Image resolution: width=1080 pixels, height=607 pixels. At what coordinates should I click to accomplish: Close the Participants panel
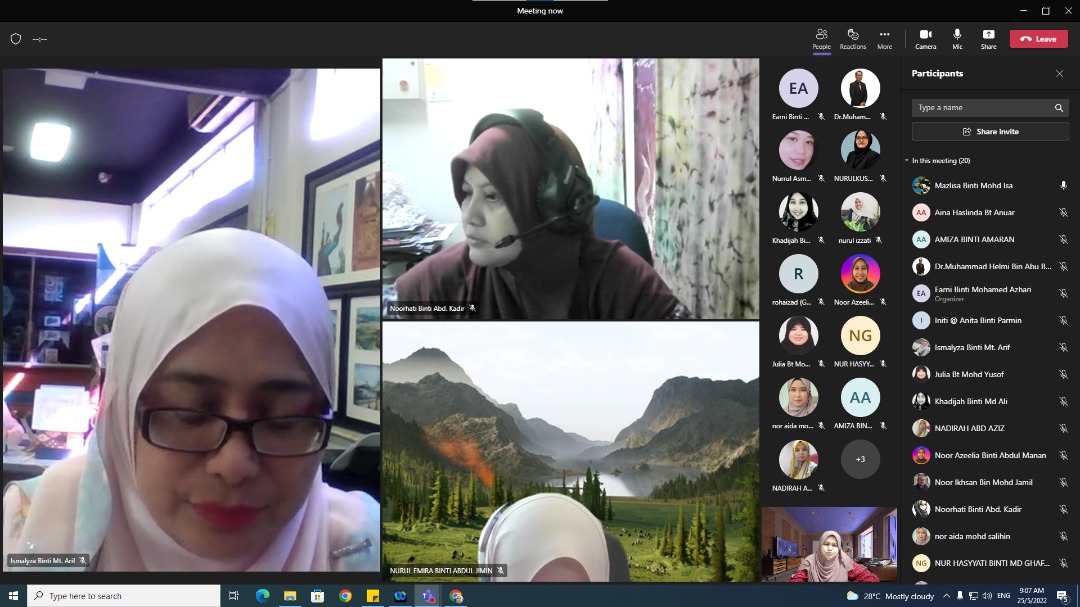click(1059, 74)
